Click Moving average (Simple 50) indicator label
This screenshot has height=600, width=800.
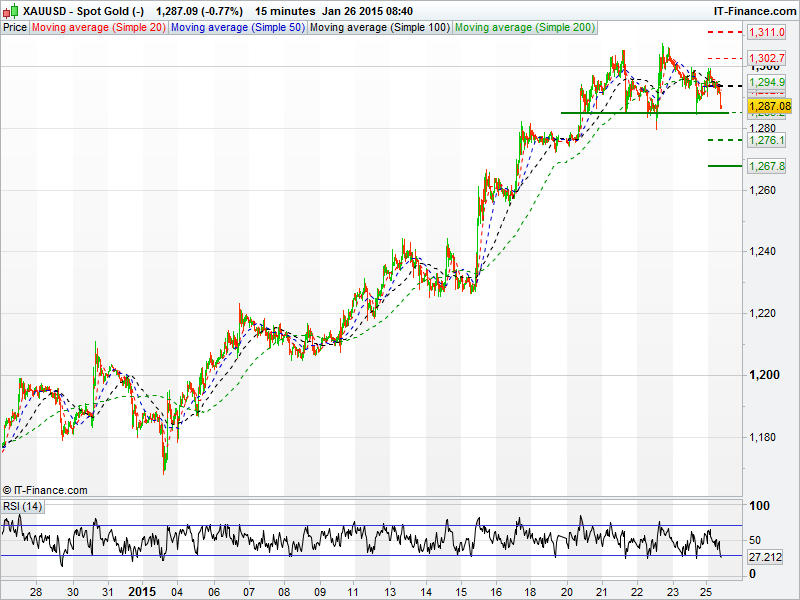pyautogui.click(x=238, y=27)
